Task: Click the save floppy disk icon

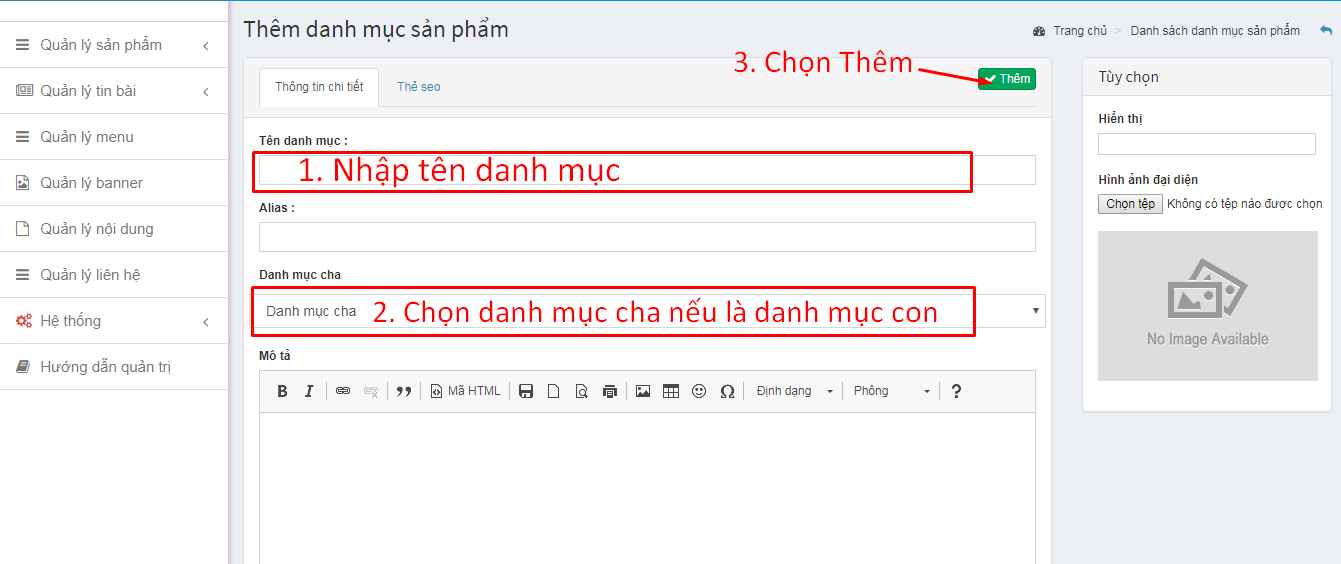Action: coord(526,391)
